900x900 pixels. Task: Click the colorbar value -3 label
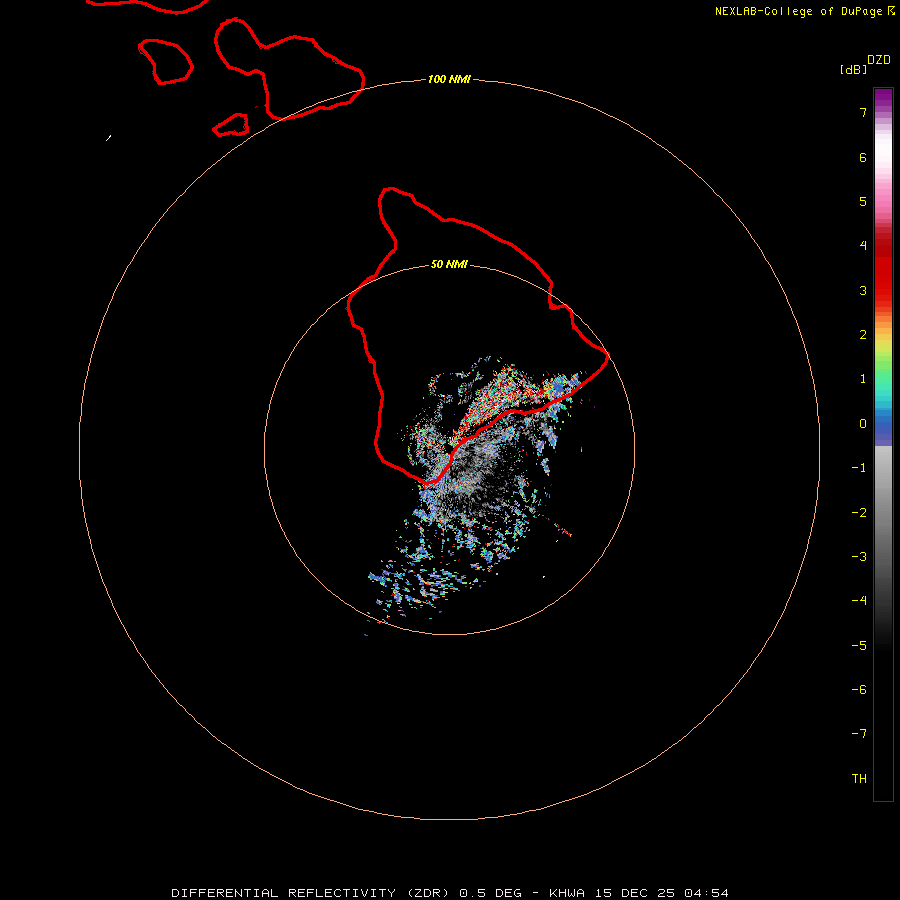(859, 557)
